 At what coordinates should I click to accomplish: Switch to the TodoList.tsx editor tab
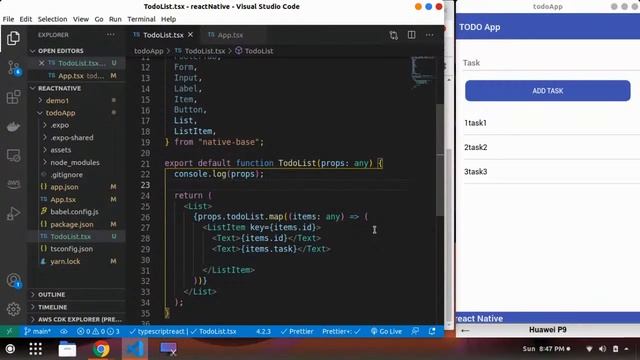coord(163,35)
